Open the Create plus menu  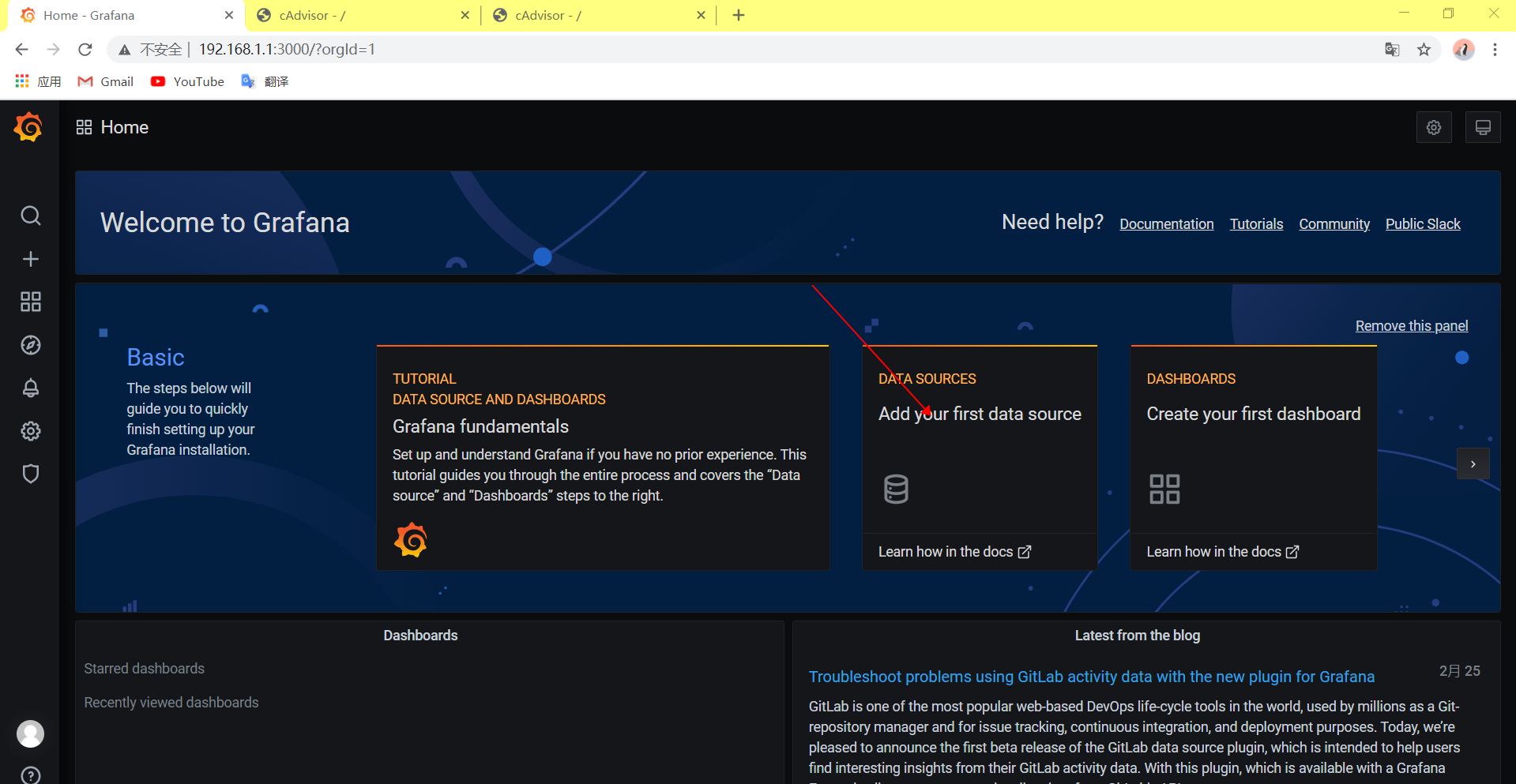click(x=31, y=259)
